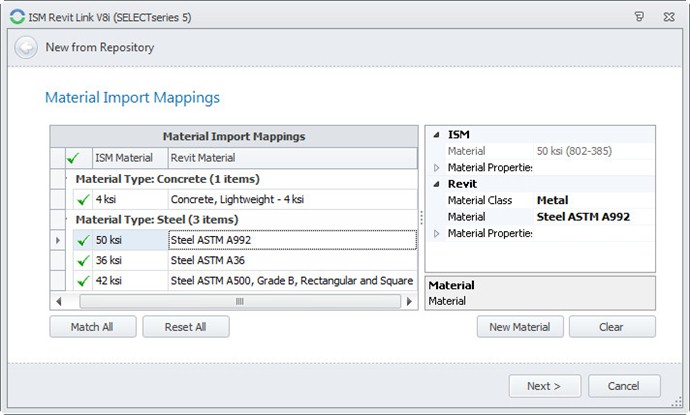Proceed with the Next > button
The height and width of the screenshot is (415, 690).
point(544,386)
